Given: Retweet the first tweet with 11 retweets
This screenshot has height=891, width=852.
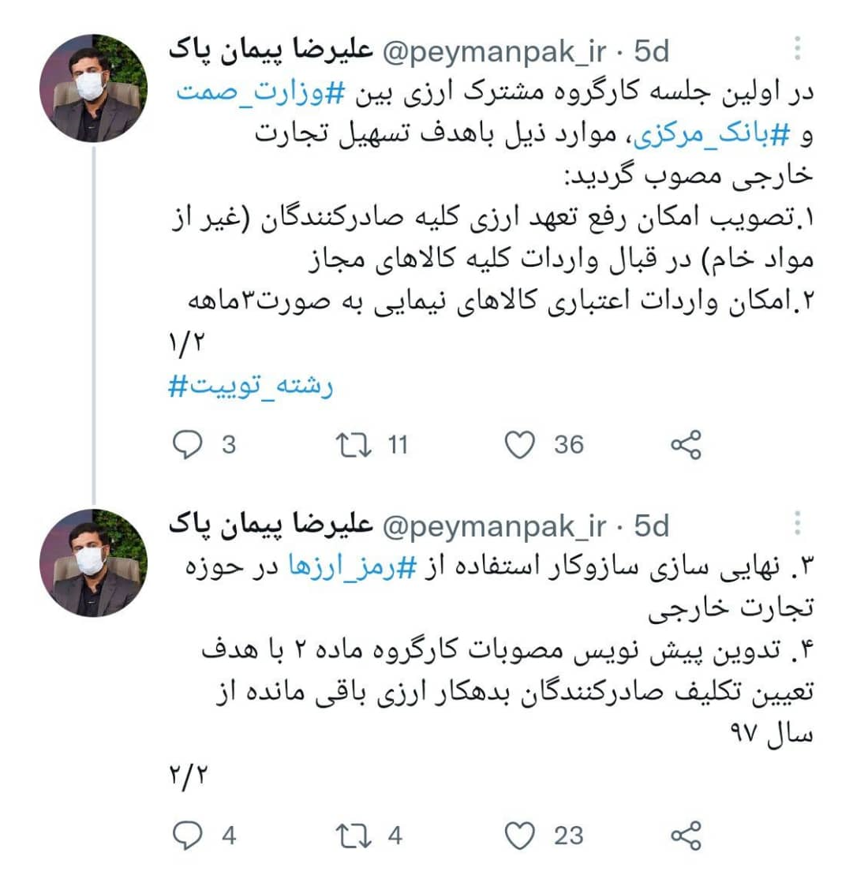Looking at the screenshot, I should pyautogui.click(x=354, y=445).
